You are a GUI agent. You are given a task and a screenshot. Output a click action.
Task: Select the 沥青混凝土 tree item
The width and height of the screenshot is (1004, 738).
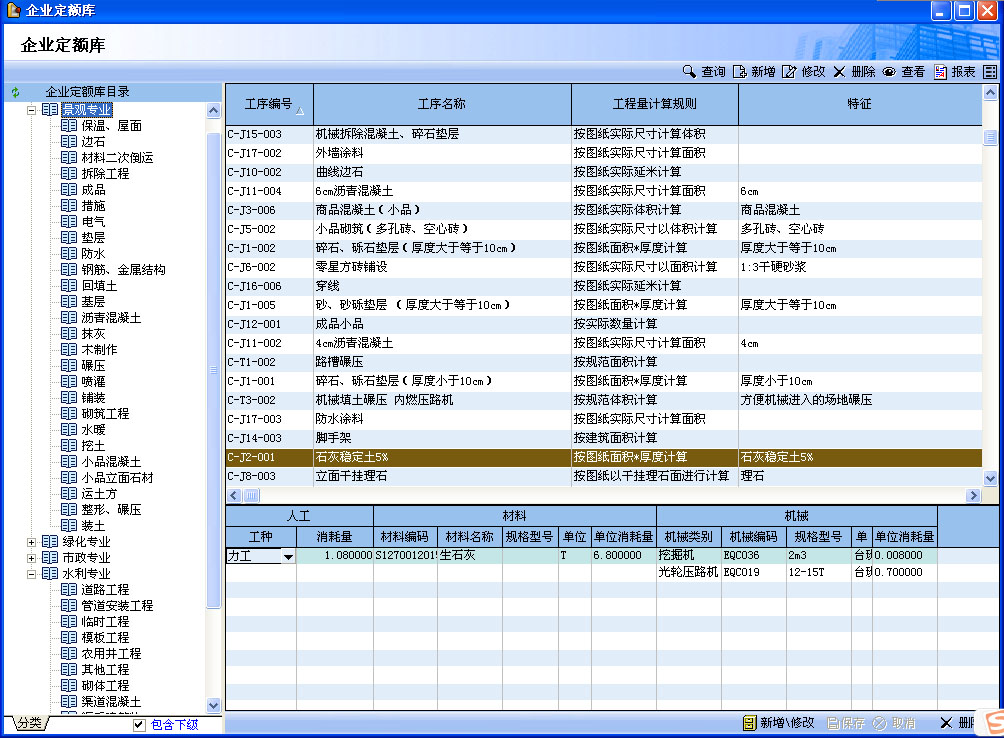tap(110, 318)
